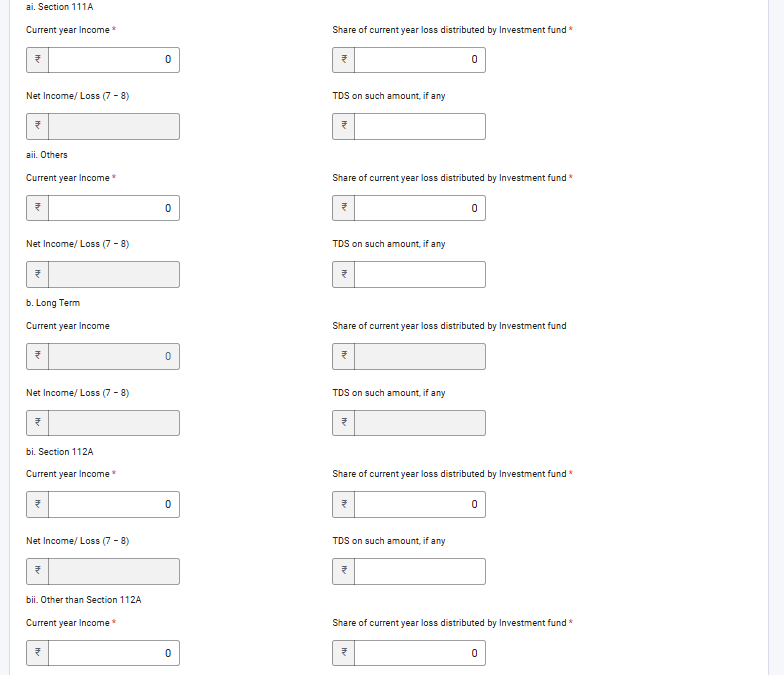This screenshot has width=784, height=675.
Task: Focus the aii. Others share of loss field
Action: click(x=420, y=208)
